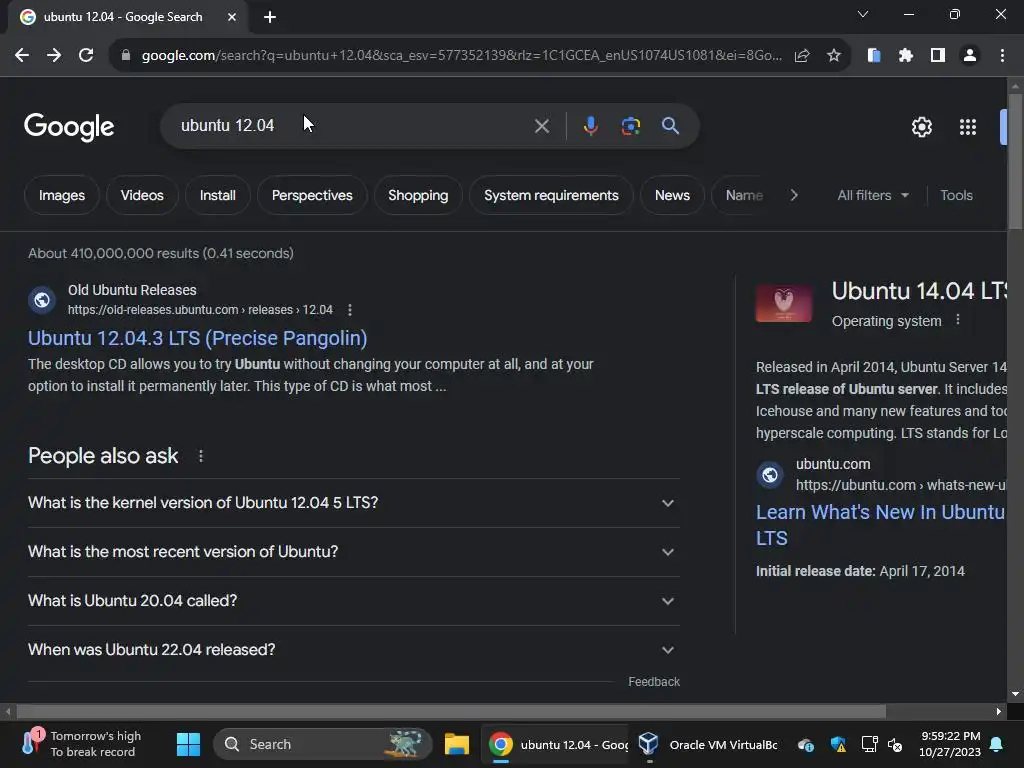
Task: Open knowledge panel more options dots
Action: click(x=958, y=320)
